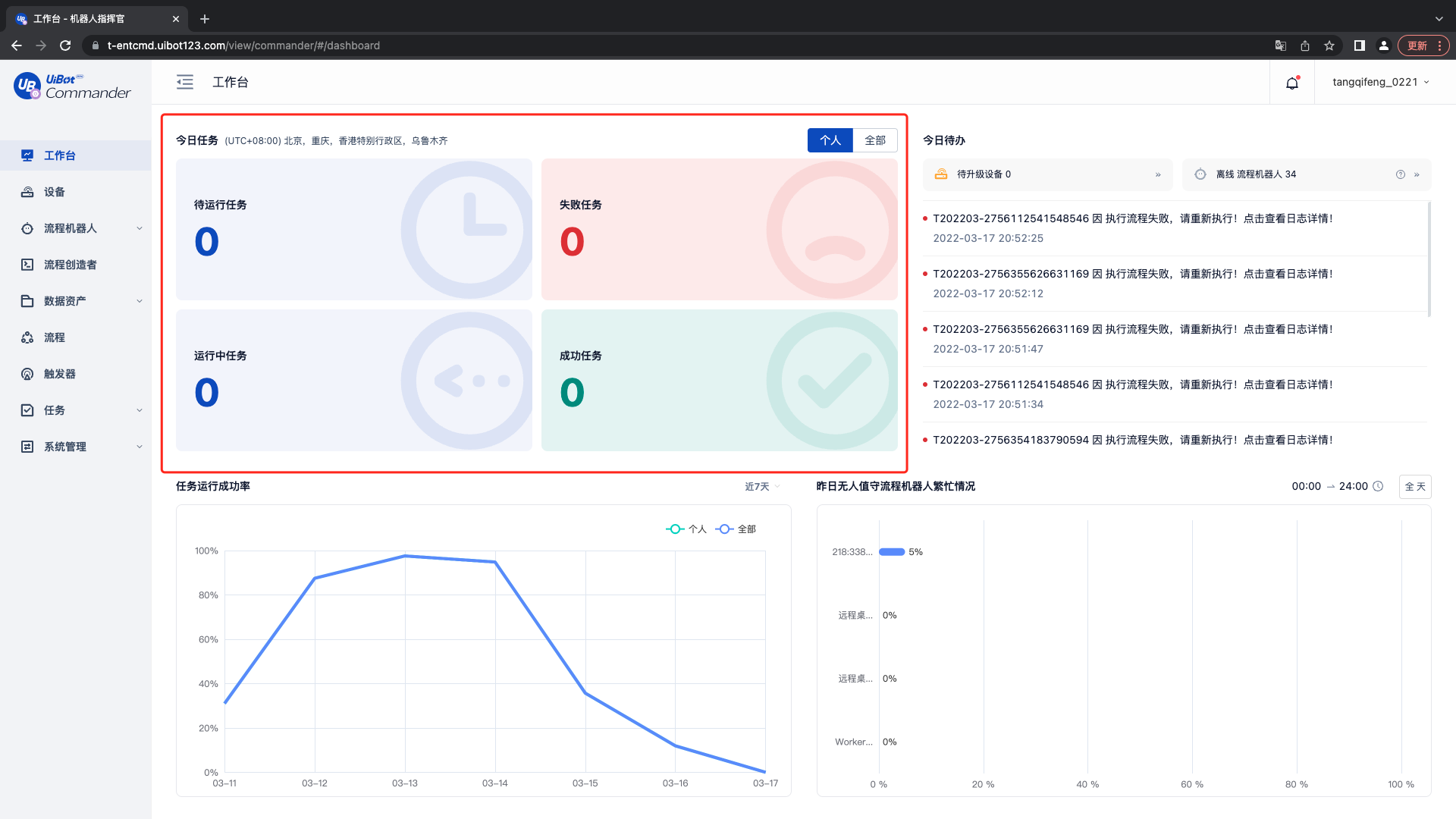Open 设备 in the sidebar menu
Screen dimensions: 1456x819
[76, 192]
